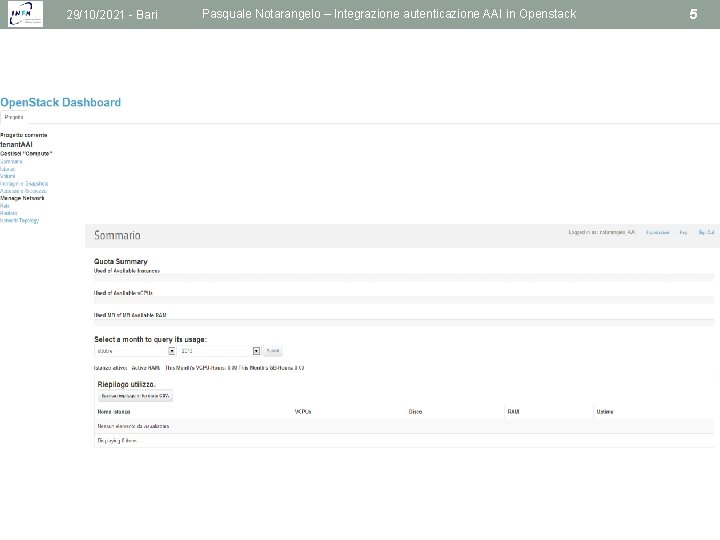Screen dimensions: 720x540
Task: Click the slide number 5 in the header
Action: [x=693, y=14]
